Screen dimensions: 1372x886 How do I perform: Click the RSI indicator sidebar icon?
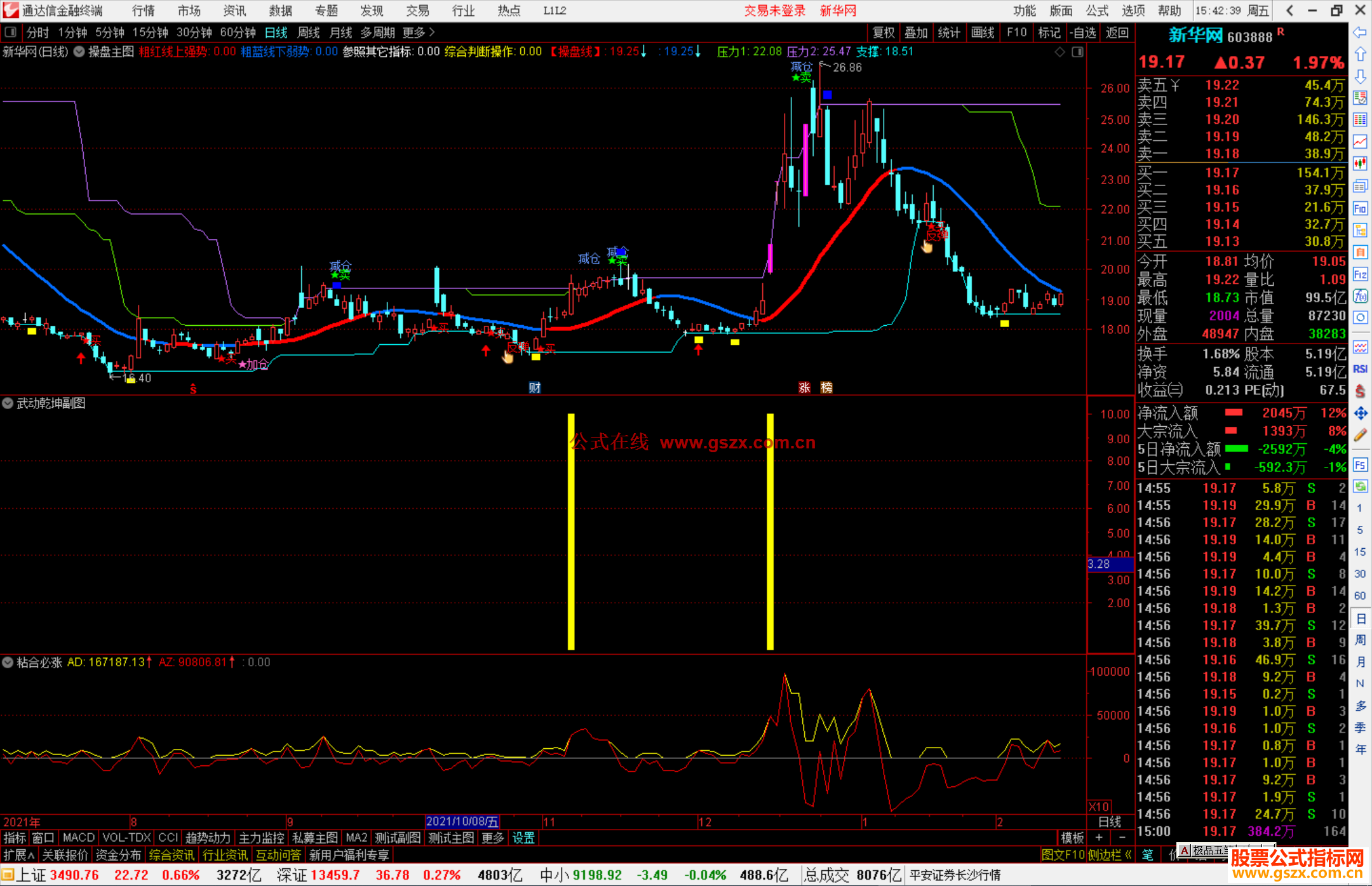pyautogui.click(x=1360, y=369)
